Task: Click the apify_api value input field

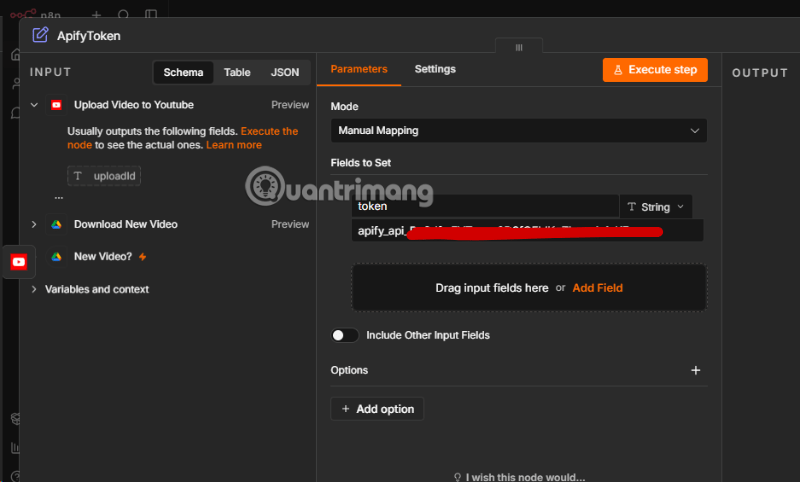Action: (528, 231)
